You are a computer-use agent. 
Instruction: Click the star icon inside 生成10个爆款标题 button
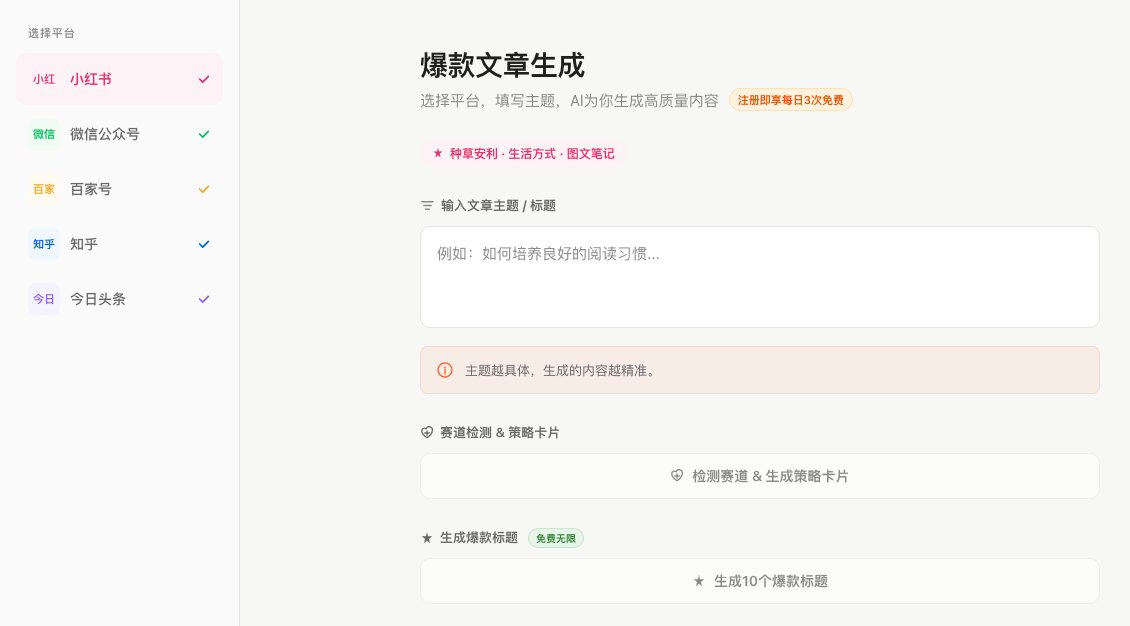coord(698,581)
